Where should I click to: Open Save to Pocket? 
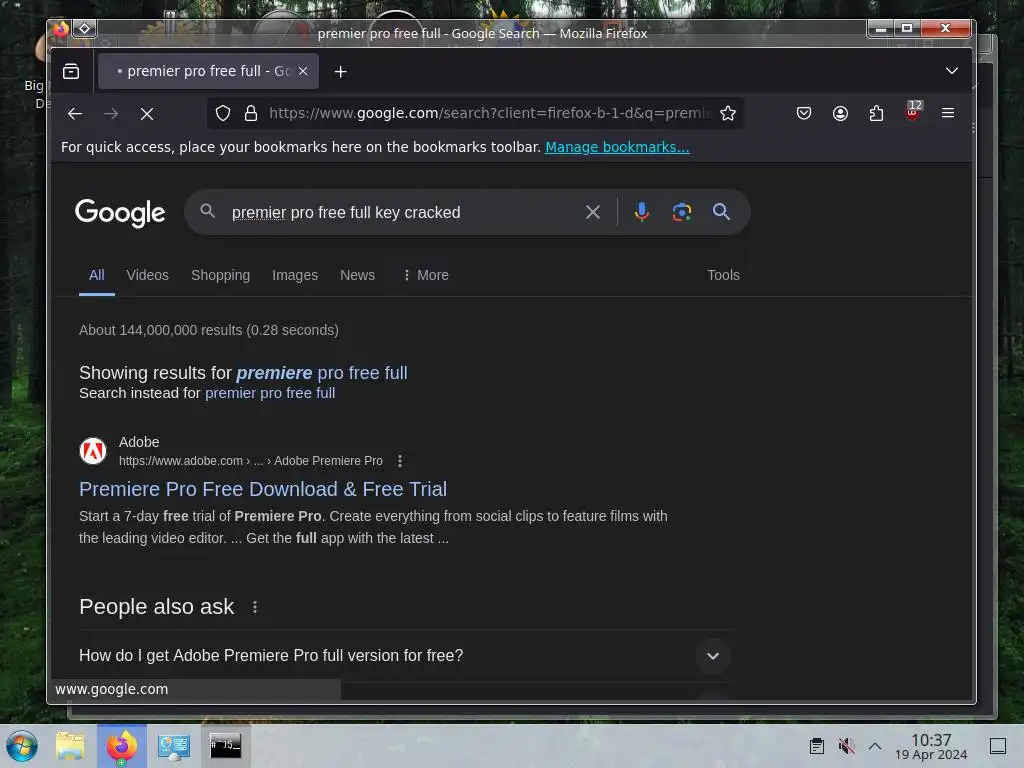pos(804,114)
